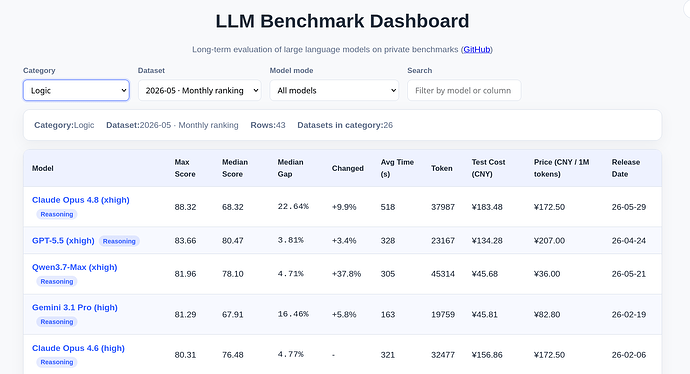Sort by the Test Cost (CNY) column header

(x=488, y=168)
